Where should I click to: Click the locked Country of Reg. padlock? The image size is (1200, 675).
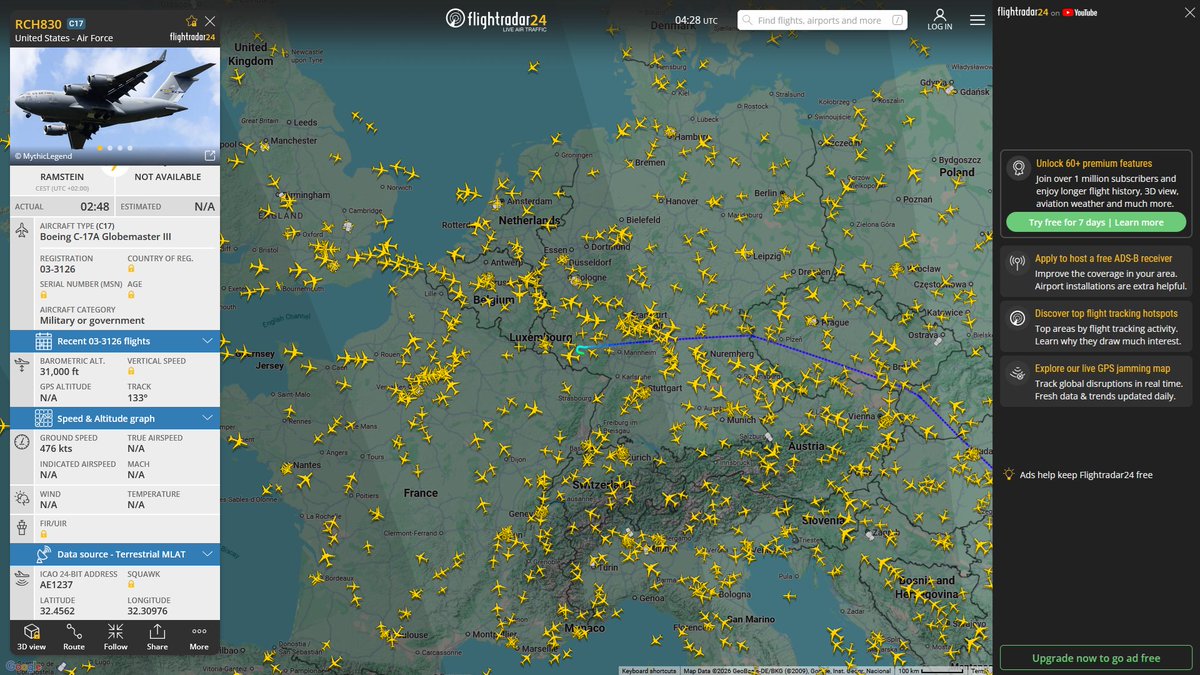(x=131, y=270)
